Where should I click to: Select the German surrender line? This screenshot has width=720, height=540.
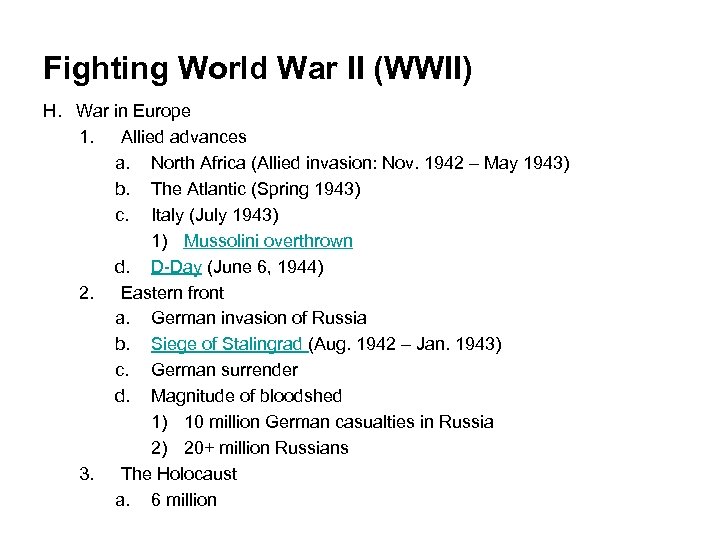(225, 370)
